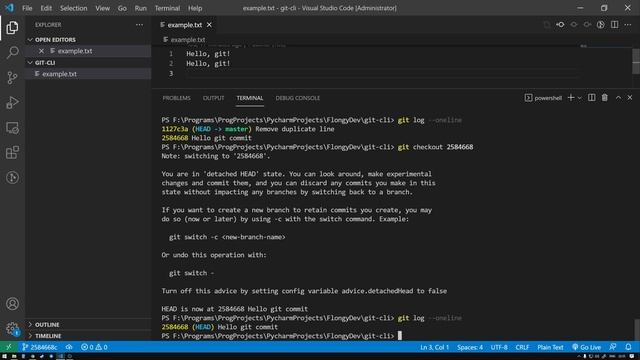Open the Run menu

pos(140,8)
